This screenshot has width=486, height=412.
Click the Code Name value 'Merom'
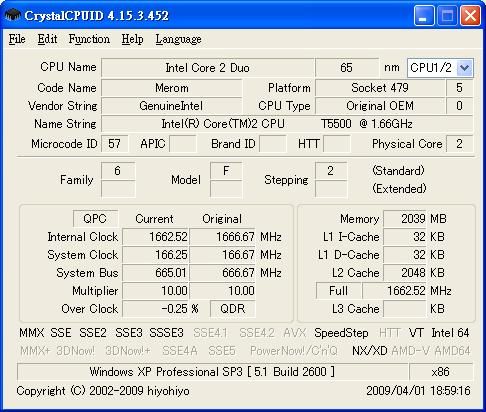(172, 88)
